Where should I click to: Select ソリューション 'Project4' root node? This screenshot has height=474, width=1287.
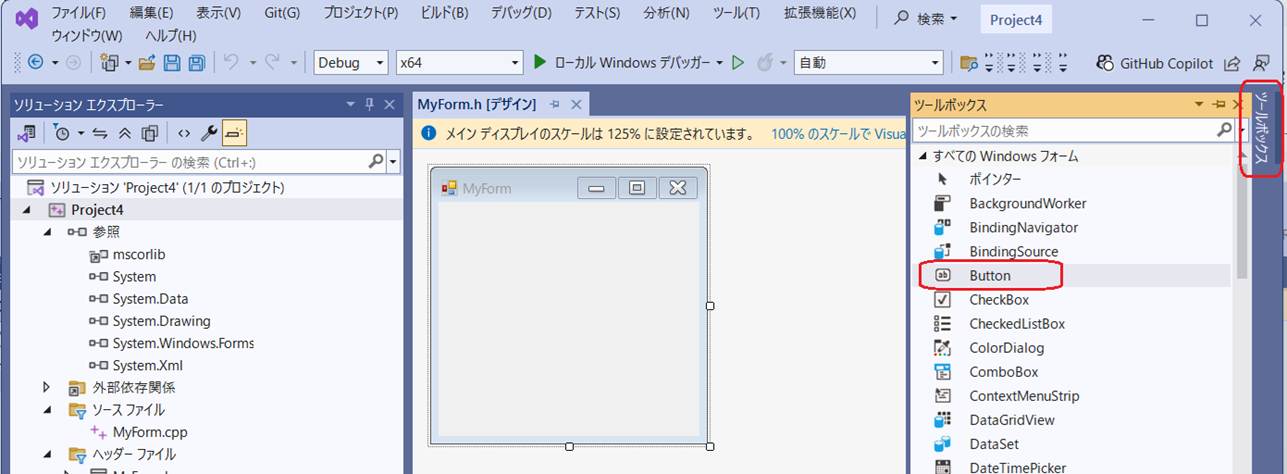pyautogui.click(x=167, y=187)
